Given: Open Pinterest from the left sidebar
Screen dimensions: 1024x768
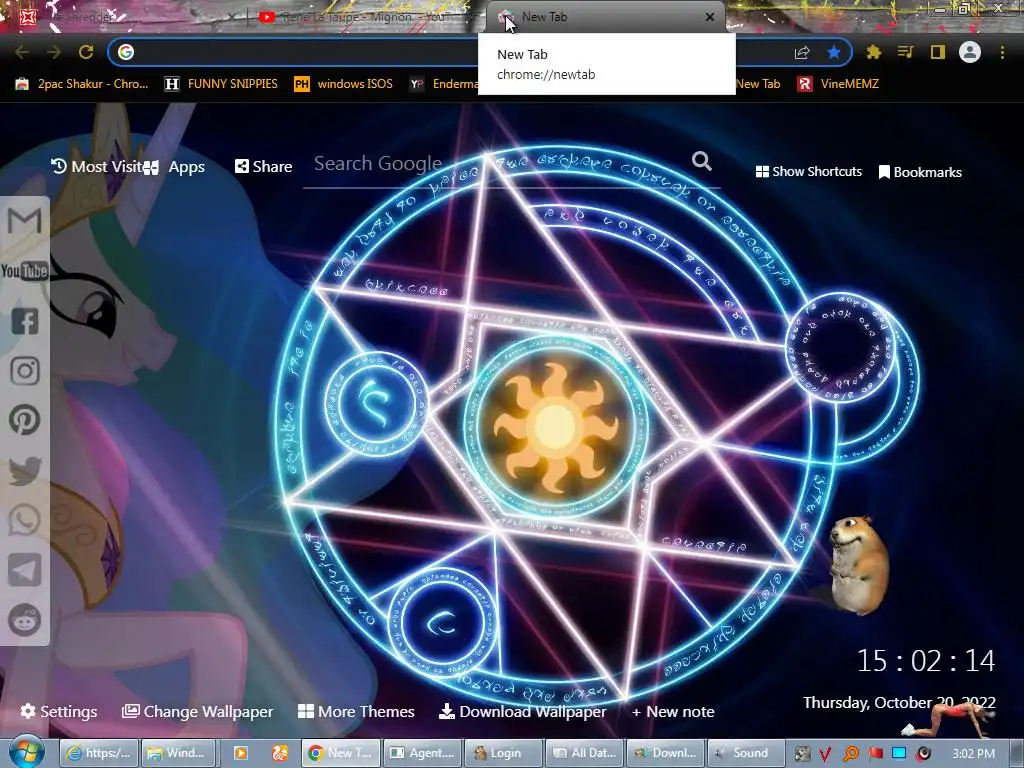Looking at the screenshot, I should [24, 420].
